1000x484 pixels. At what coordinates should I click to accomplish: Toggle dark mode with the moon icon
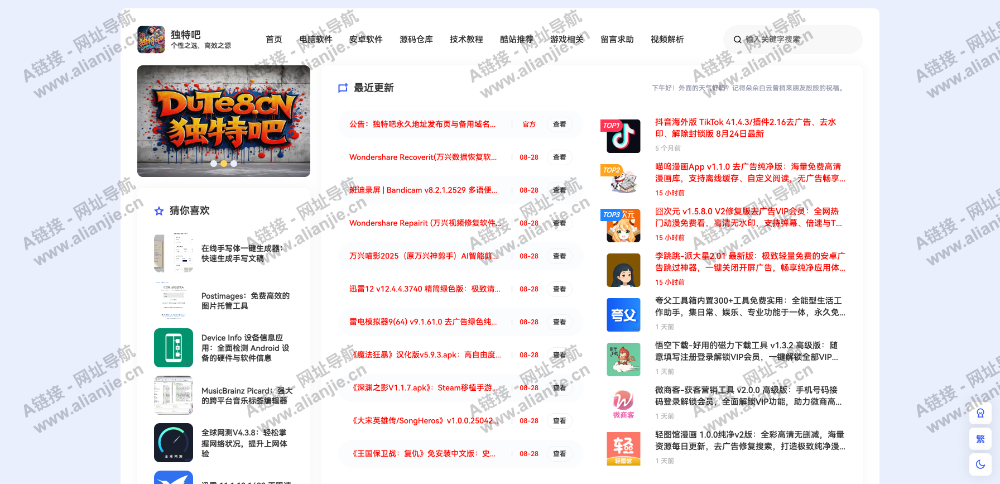click(x=980, y=464)
